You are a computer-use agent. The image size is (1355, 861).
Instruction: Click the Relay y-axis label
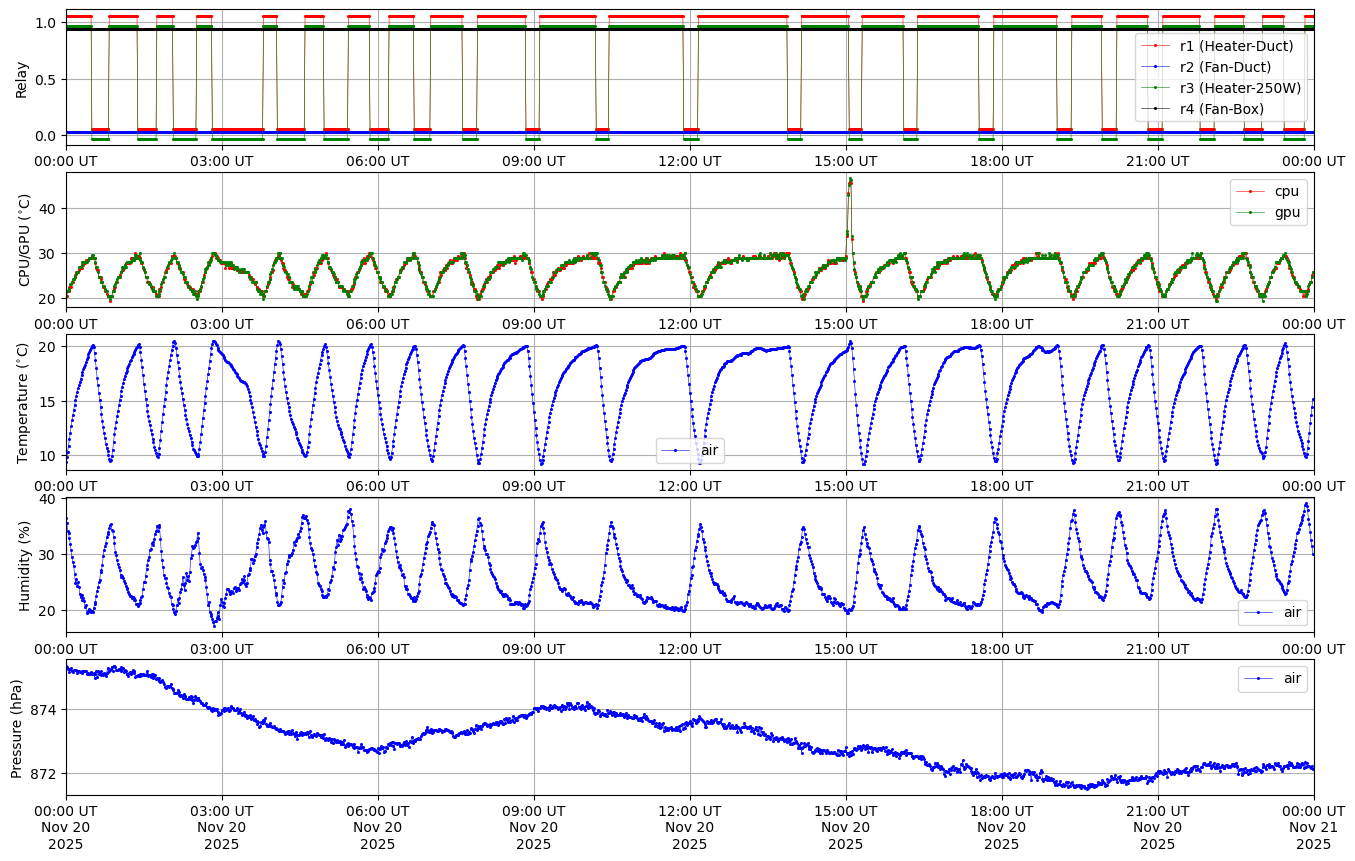coord(22,78)
